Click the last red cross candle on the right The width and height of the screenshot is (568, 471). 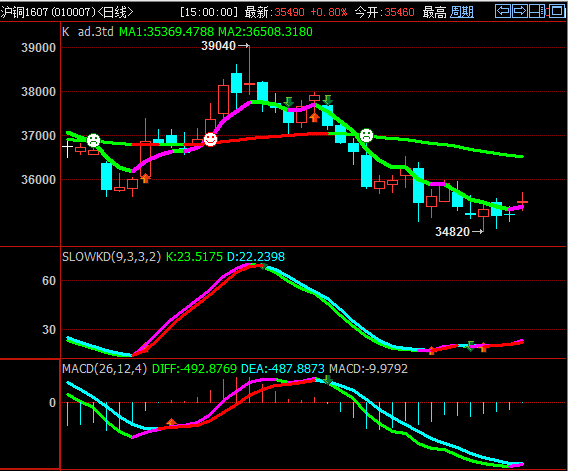pyautogui.click(x=522, y=202)
